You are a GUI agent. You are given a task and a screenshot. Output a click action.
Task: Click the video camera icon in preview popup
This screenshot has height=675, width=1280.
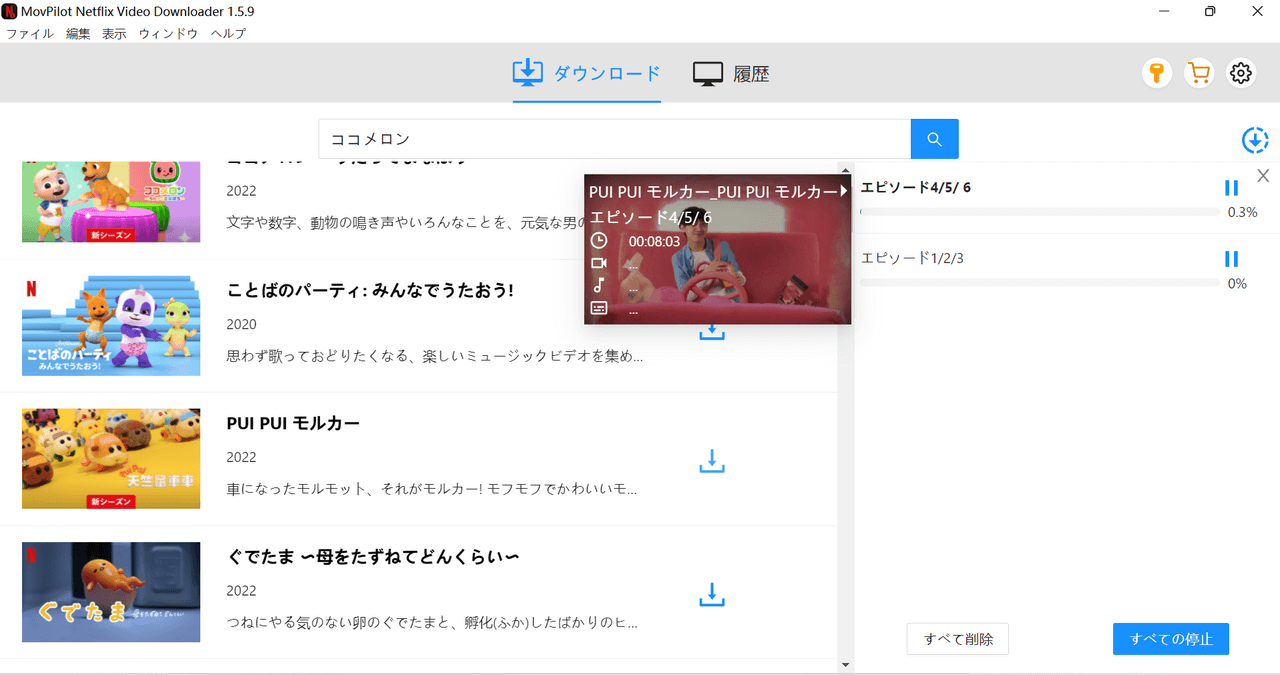click(599, 264)
